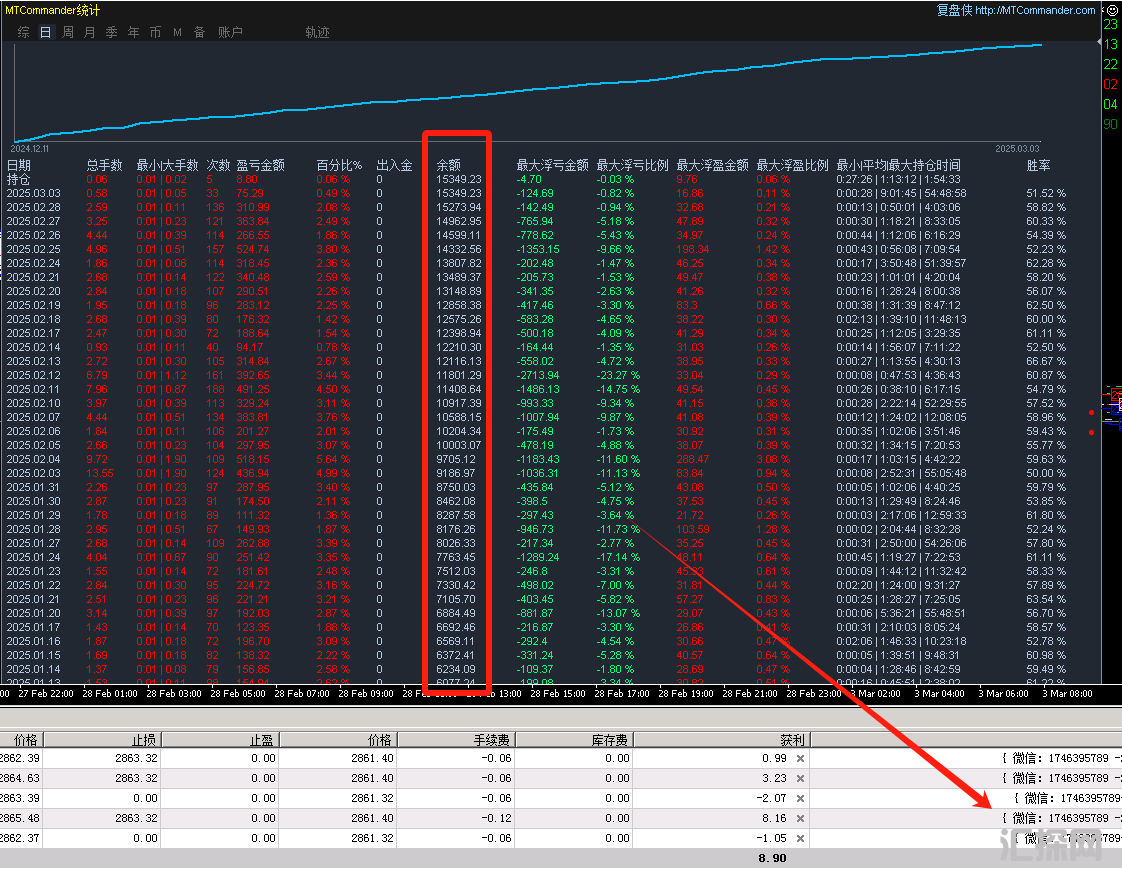The image size is (1122, 869).
Task: Switch to the 年 yearly tab
Action: pyautogui.click(x=134, y=32)
